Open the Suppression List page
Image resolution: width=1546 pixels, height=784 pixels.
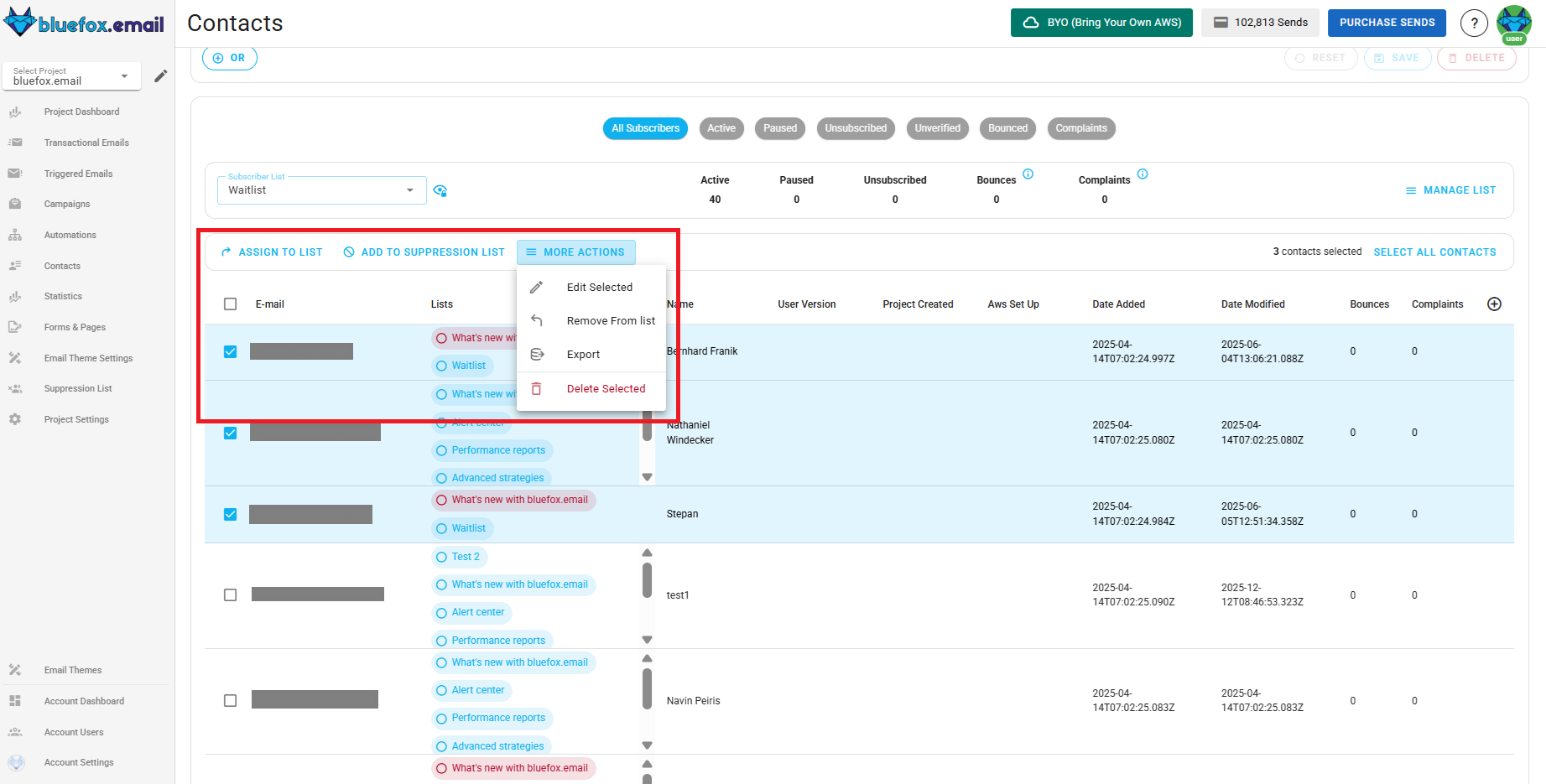click(x=77, y=388)
